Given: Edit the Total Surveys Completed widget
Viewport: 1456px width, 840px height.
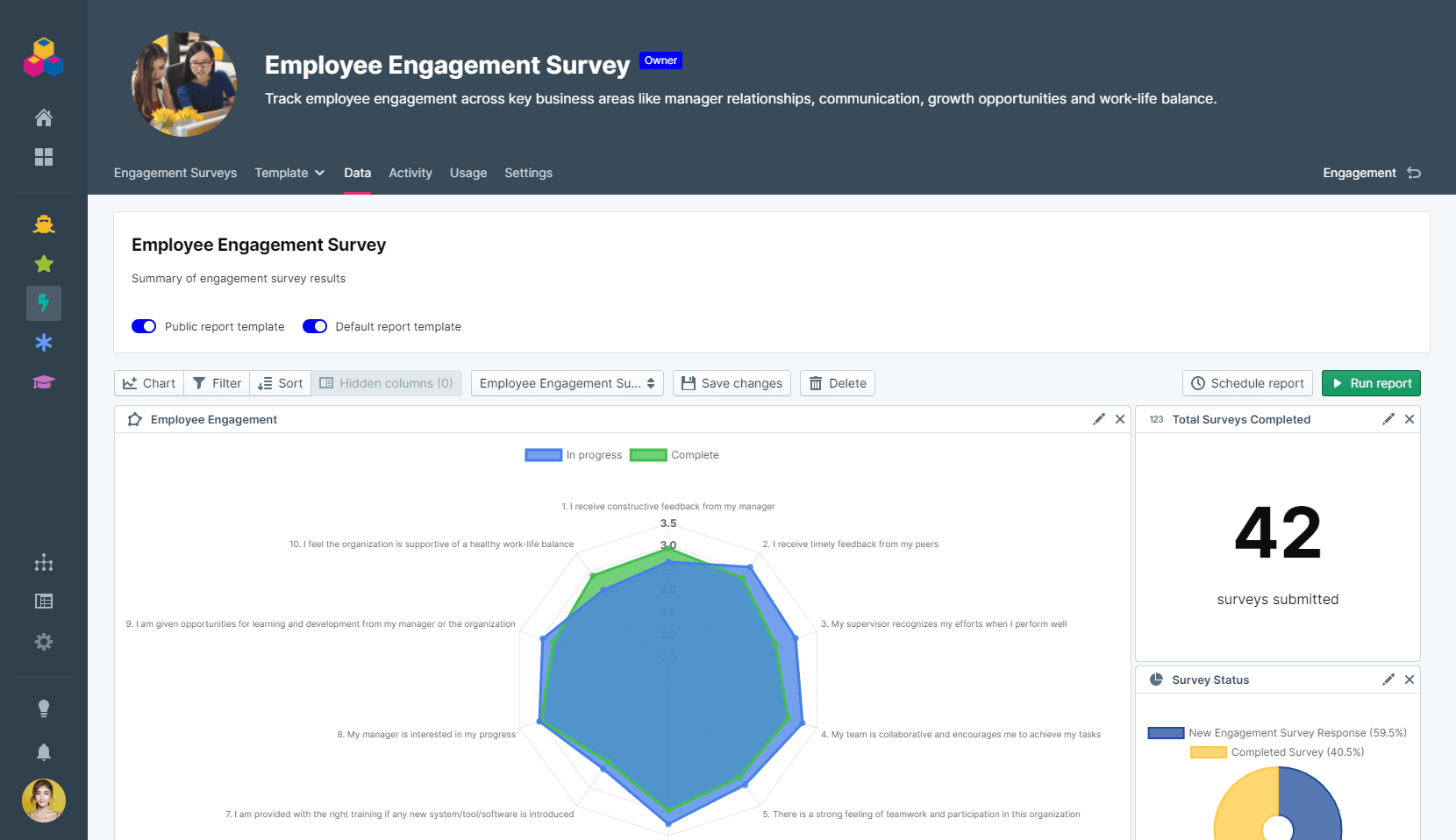Looking at the screenshot, I should point(1388,419).
